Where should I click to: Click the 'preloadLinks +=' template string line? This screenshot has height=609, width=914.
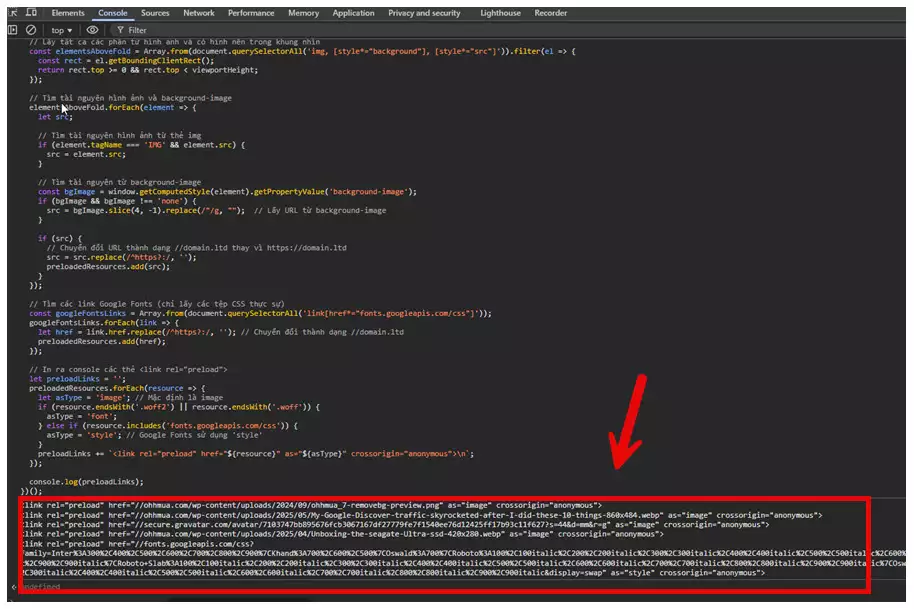pos(256,453)
